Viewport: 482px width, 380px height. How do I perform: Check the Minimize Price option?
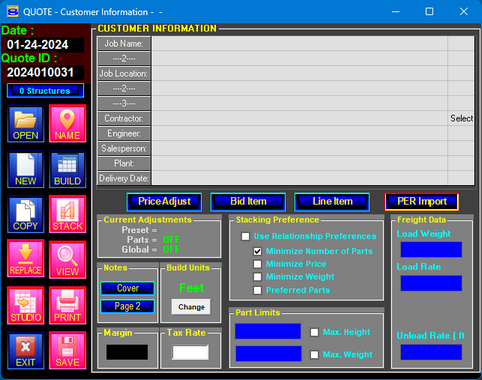tap(257, 264)
